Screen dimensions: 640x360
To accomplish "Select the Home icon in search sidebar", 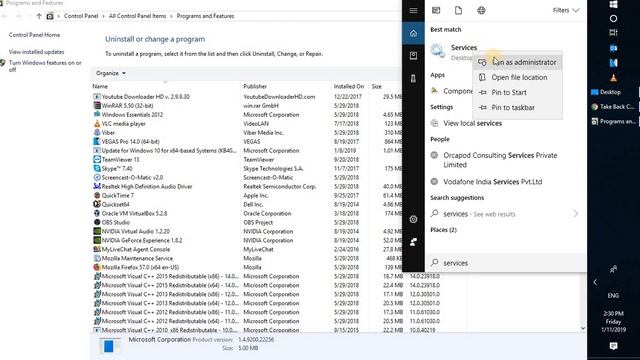I will tap(413, 33).
